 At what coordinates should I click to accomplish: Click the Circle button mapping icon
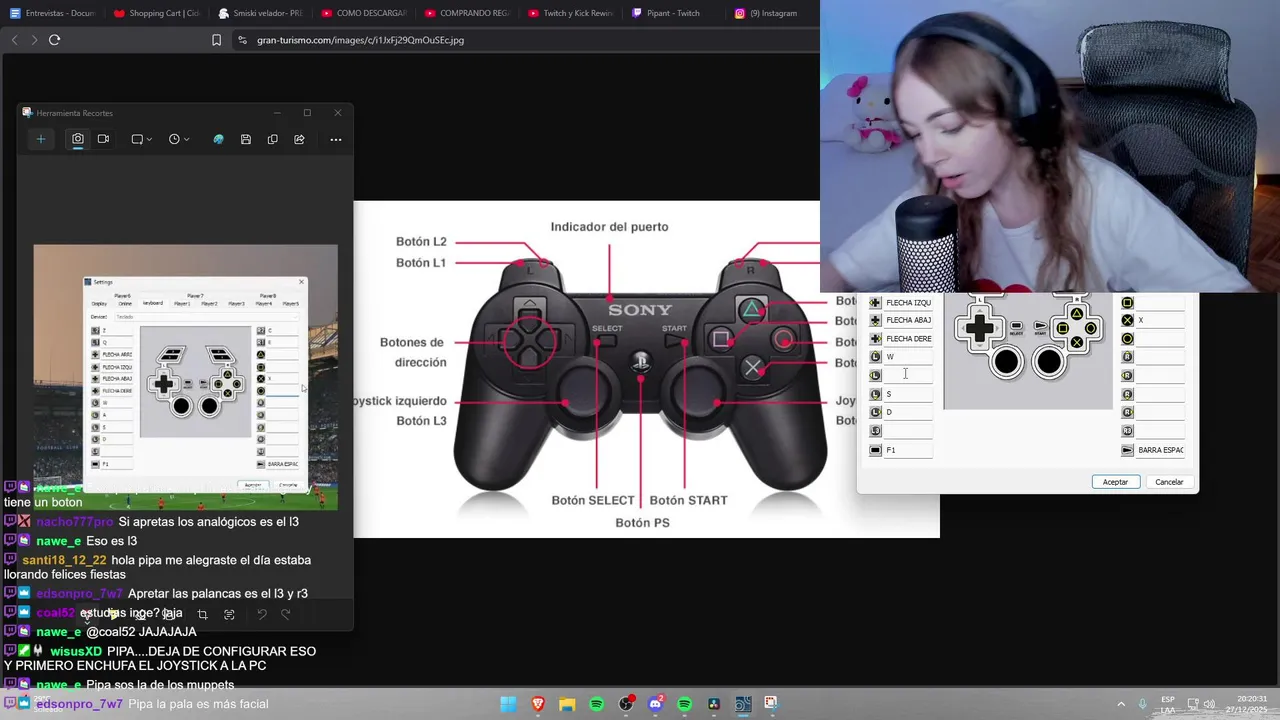pyautogui.click(x=1128, y=339)
